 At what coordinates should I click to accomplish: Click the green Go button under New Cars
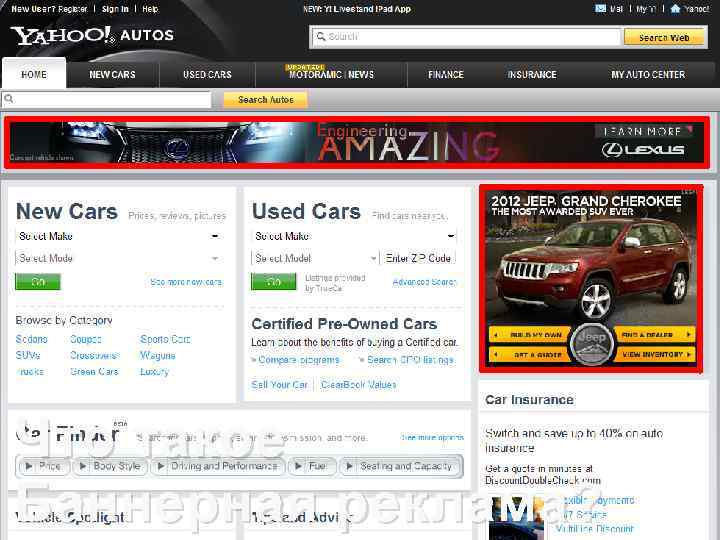tap(38, 281)
